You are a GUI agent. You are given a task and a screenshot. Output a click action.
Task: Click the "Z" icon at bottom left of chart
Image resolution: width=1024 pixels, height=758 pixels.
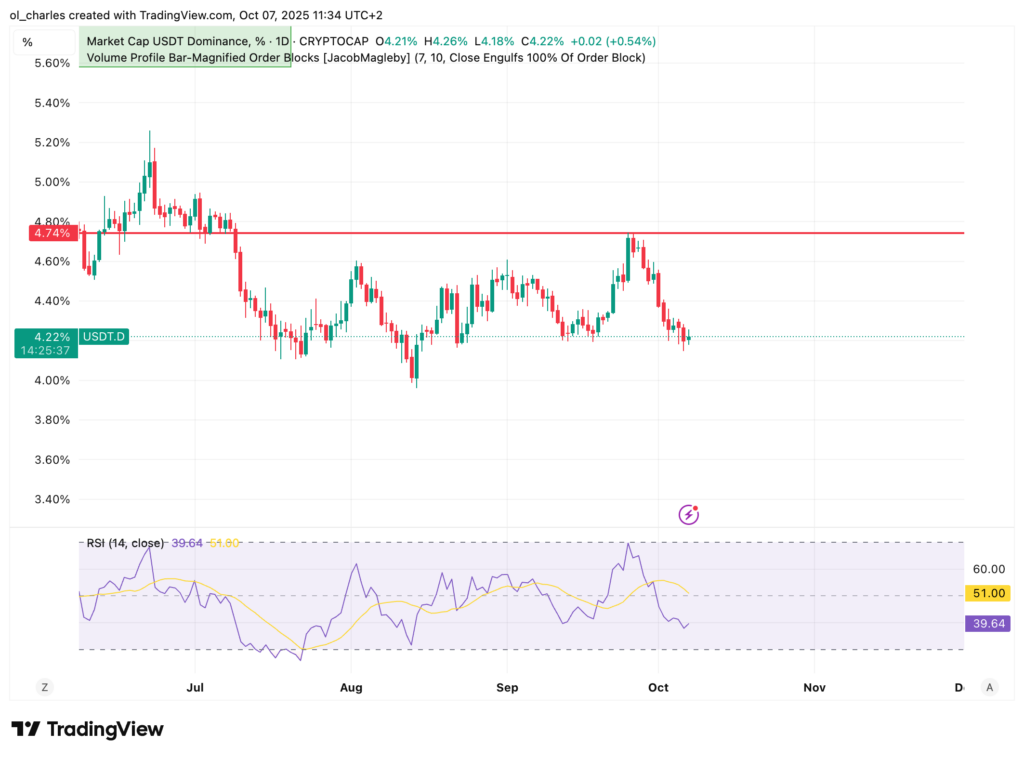point(44,687)
